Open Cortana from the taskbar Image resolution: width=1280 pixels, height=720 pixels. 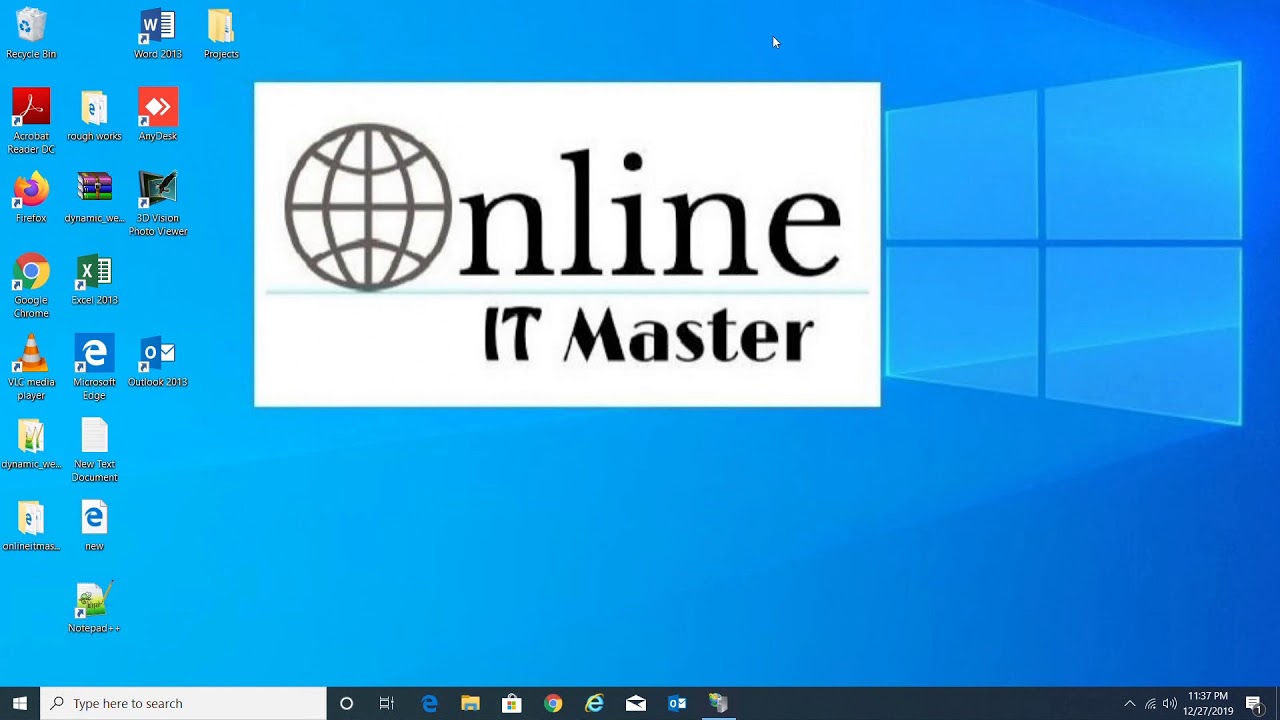click(346, 703)
